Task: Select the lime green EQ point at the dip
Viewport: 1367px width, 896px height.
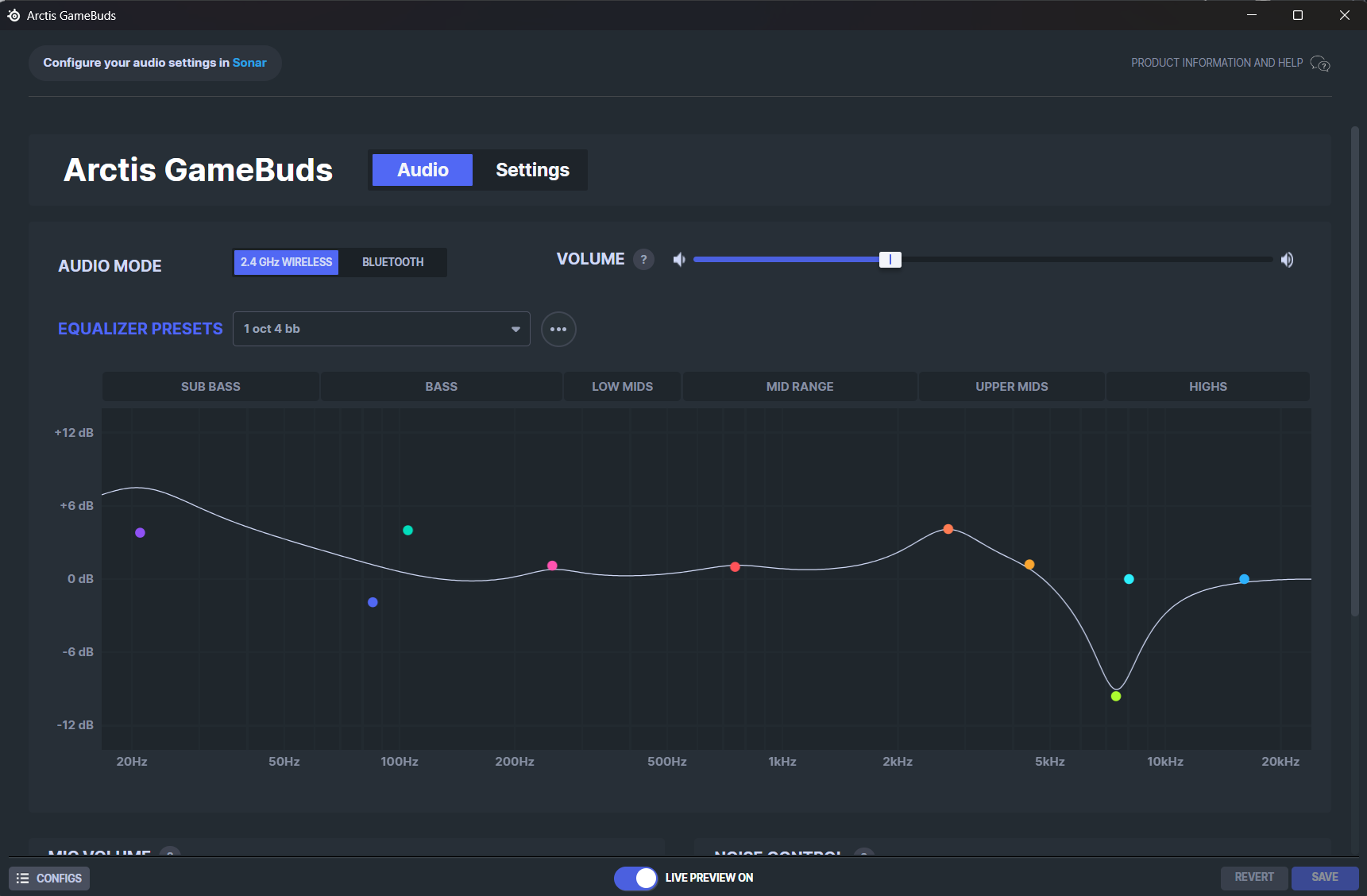Action: [1116, 697]
